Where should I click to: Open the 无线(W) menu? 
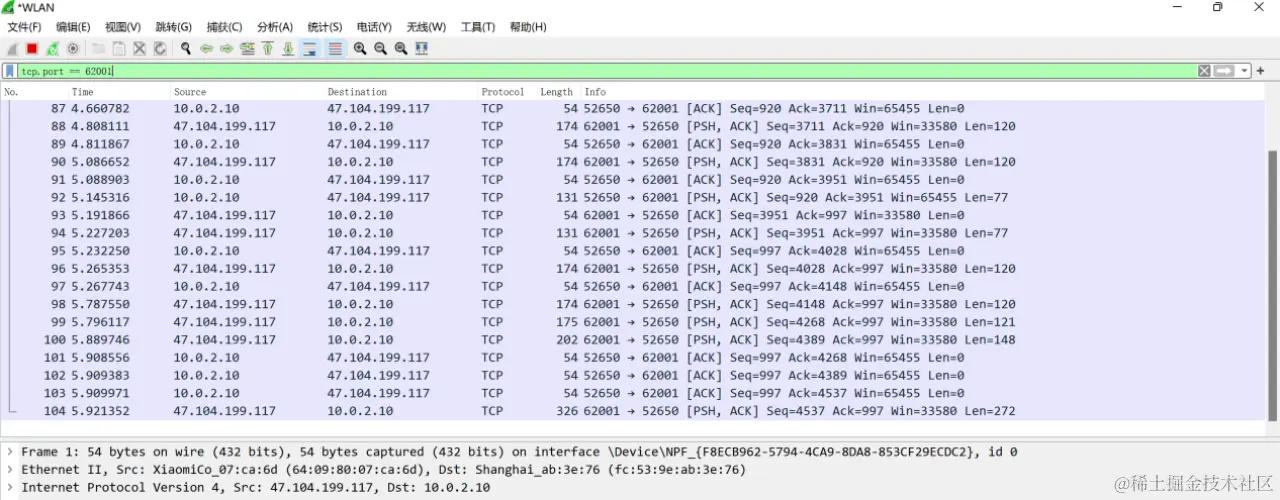point(426,27)
